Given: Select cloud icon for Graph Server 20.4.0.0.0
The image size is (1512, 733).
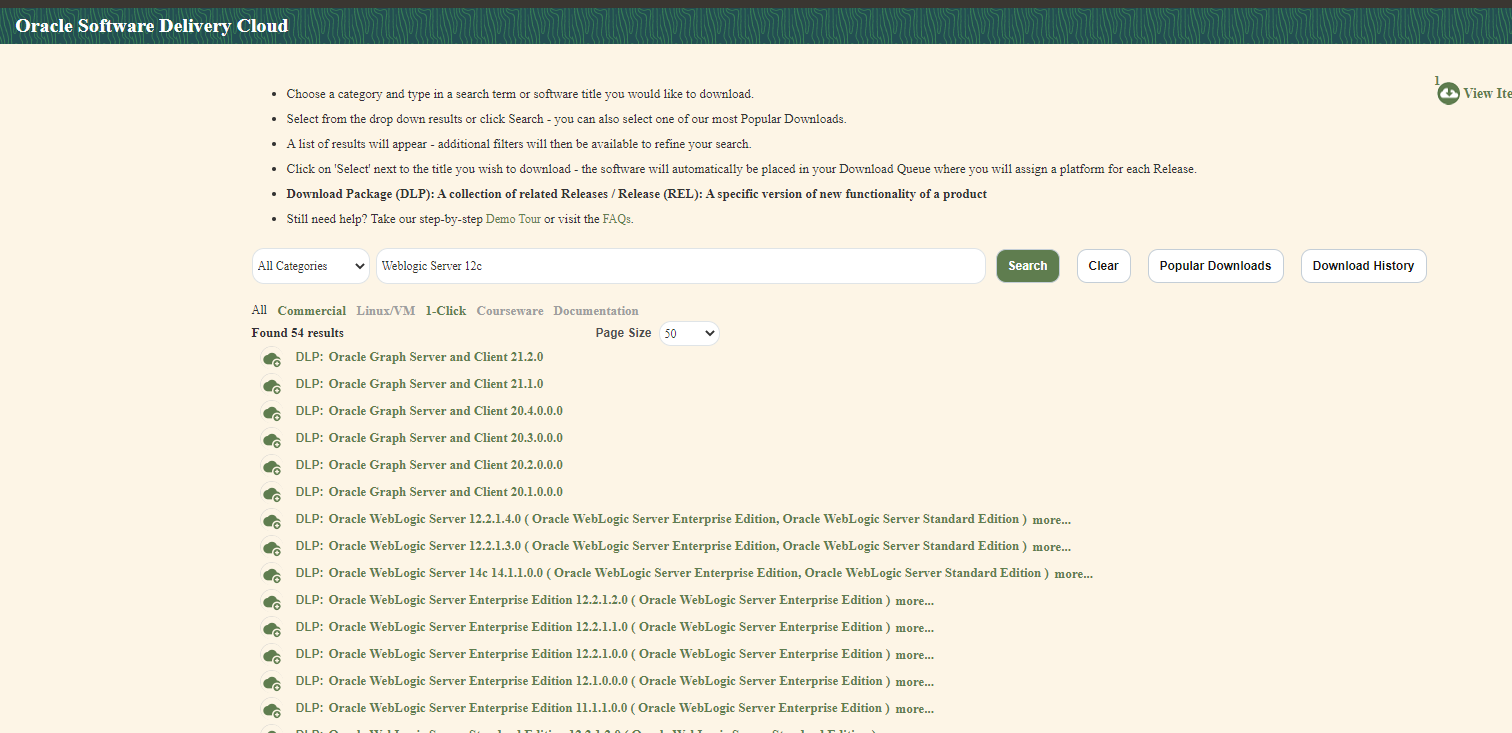Looking at the screenshot, I should tap(271, 413).
